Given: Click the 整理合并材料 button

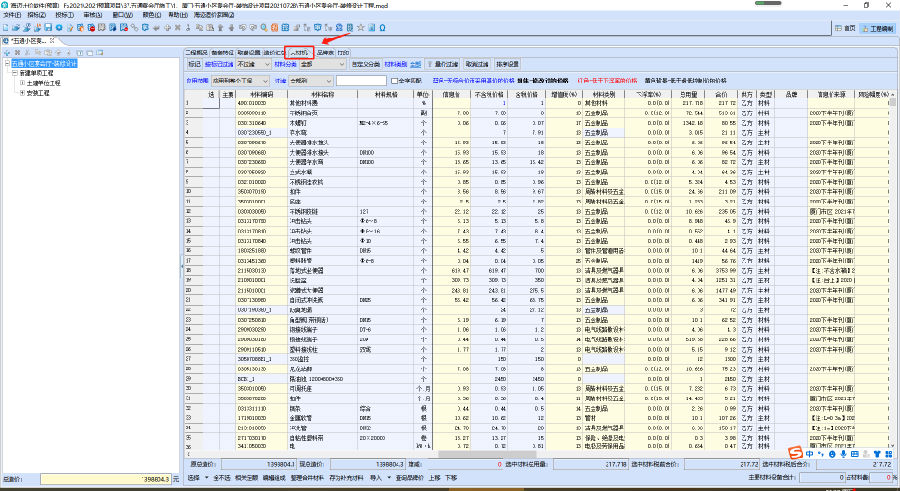Looking at the screenshot, I should (307, 478).
